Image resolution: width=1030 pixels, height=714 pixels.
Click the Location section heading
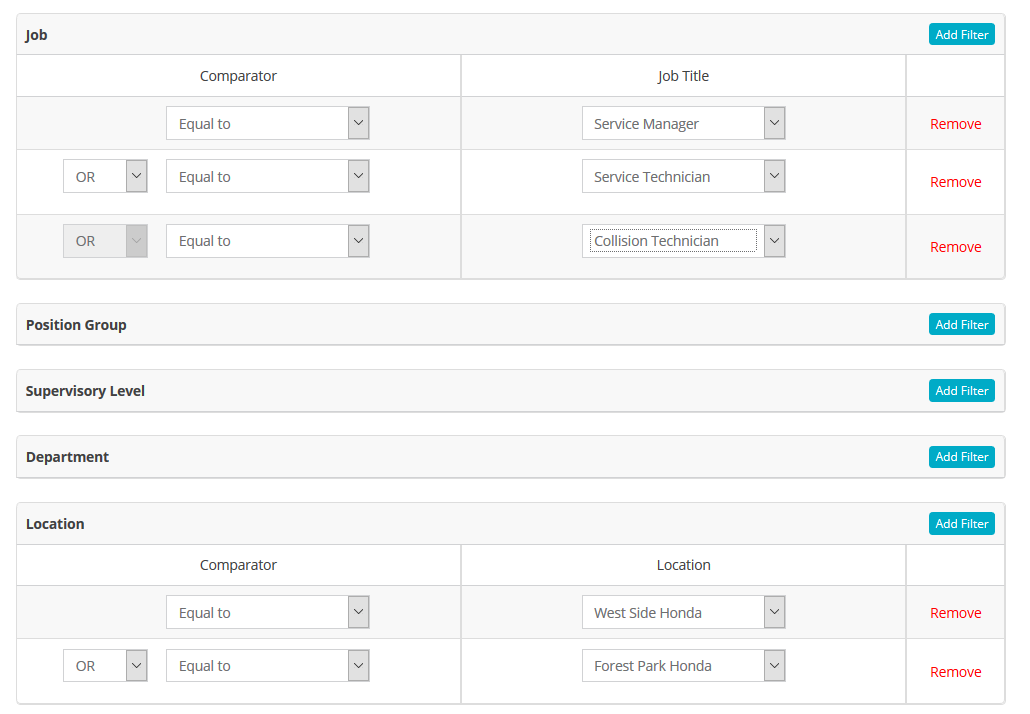(55, 524)
